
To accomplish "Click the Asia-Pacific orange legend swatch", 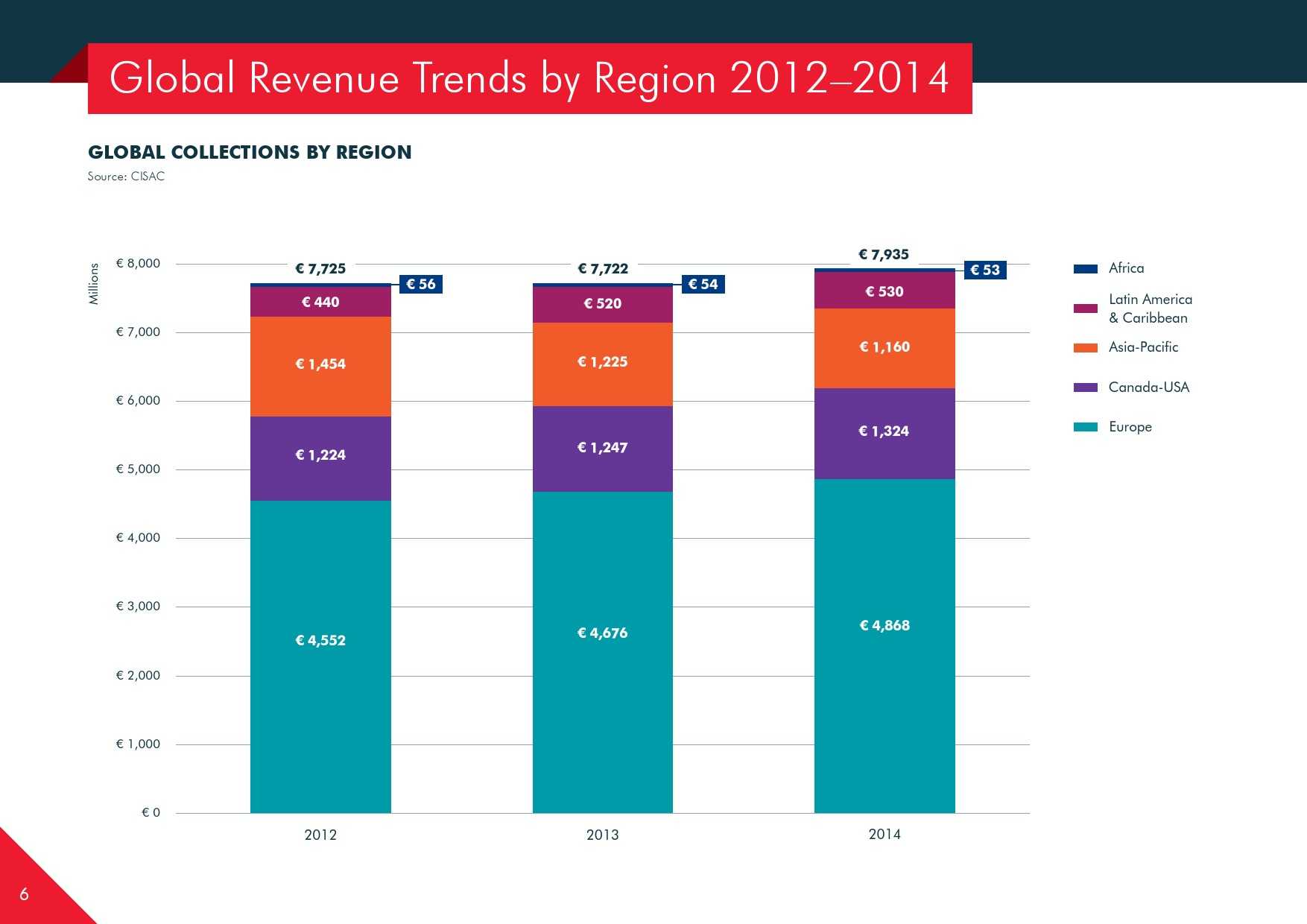I will coord(1085,347).
